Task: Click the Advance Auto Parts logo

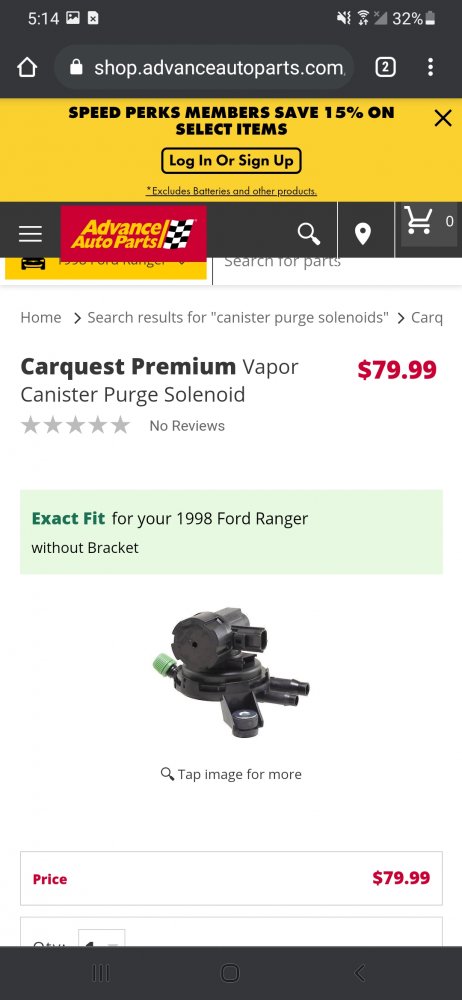Action: coord(133,233)
